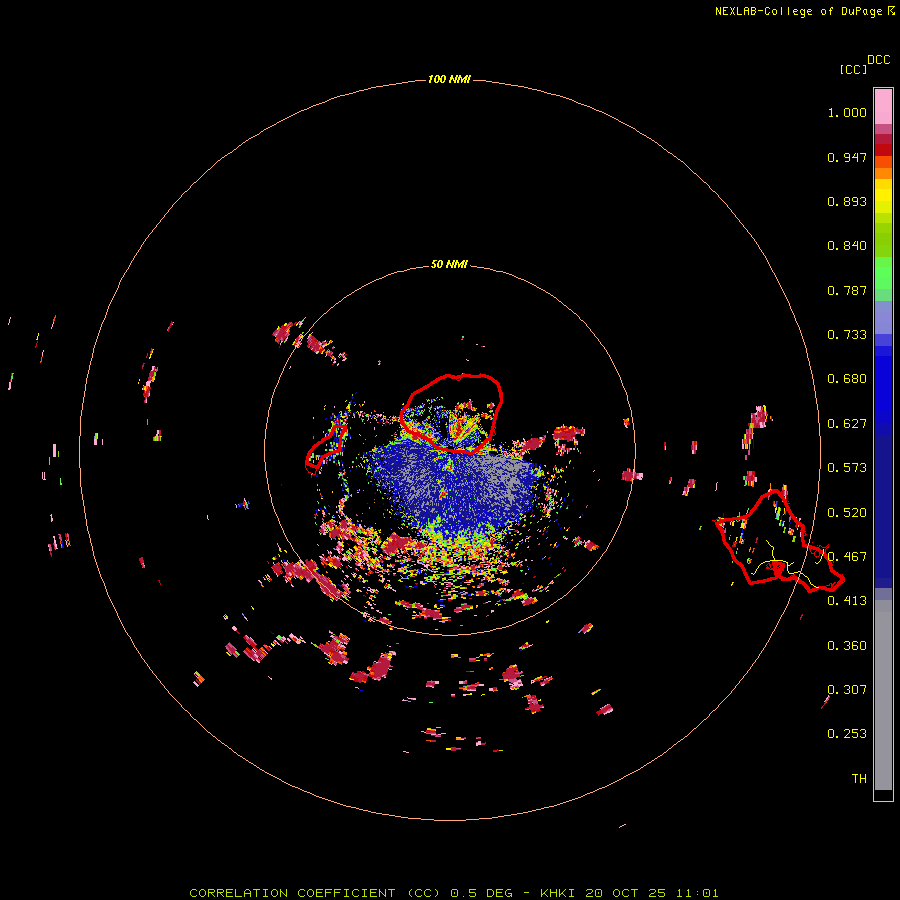This screenshot has height=900, width=900.
Task: Click the 0.893 color scale value
Action: 847,201
